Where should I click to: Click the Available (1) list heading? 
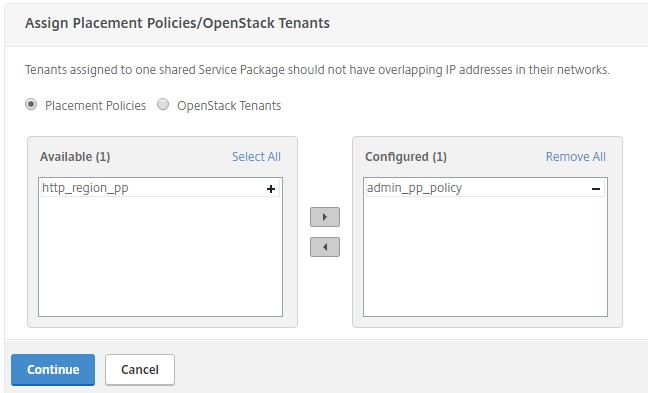click(75, 157)
